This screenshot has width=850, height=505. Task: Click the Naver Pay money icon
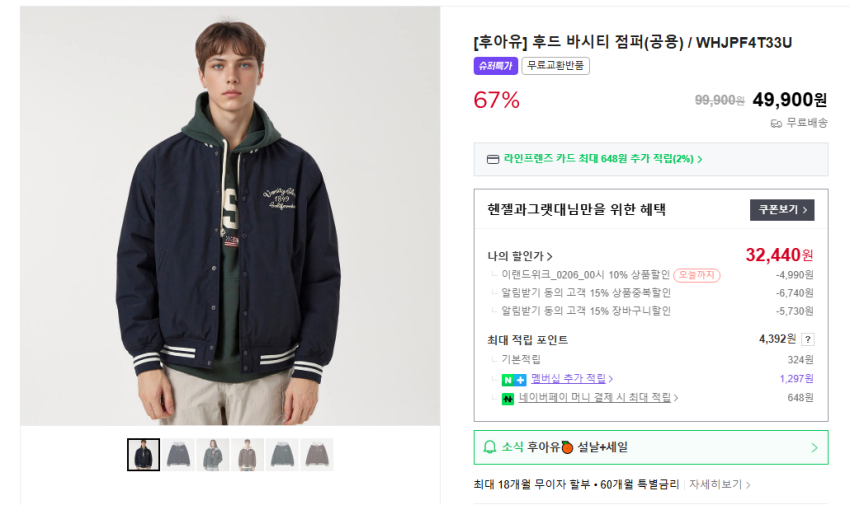click(508, 398)
